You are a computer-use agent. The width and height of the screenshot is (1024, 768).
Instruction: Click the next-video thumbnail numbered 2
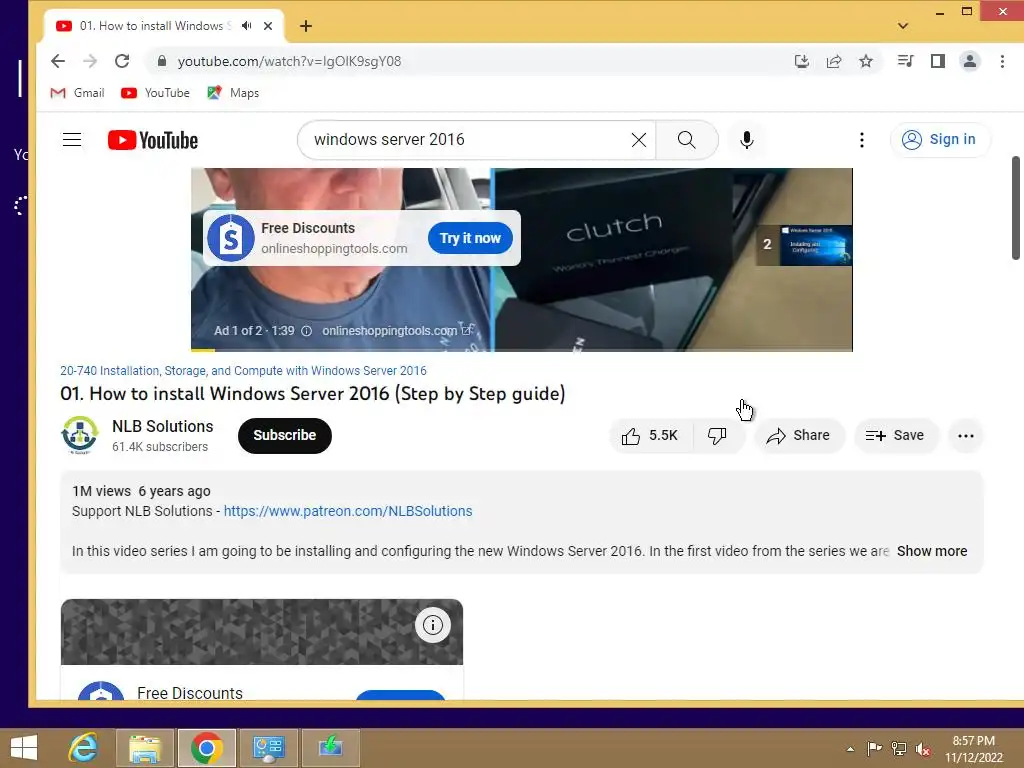coord(804,245)
